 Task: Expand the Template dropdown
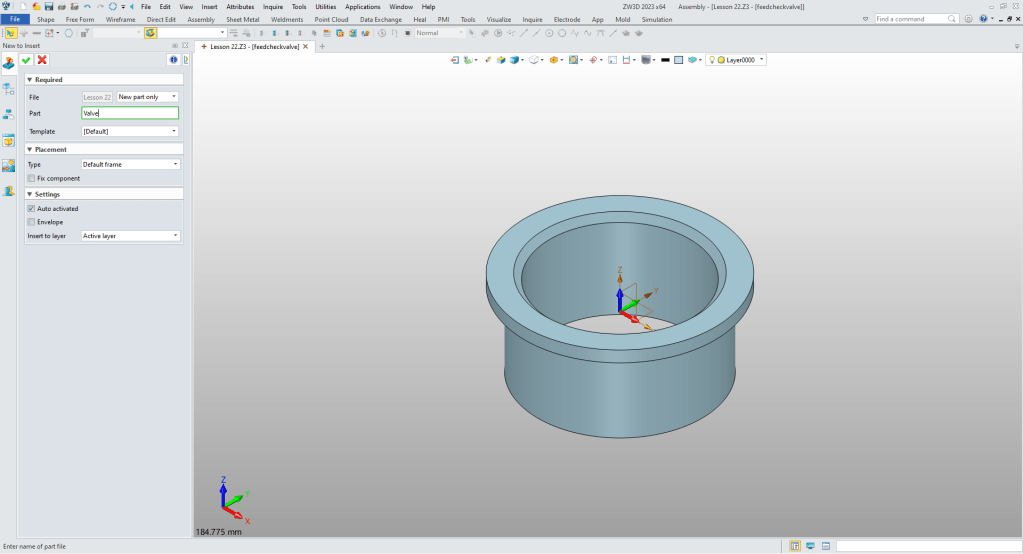[130, 131]
